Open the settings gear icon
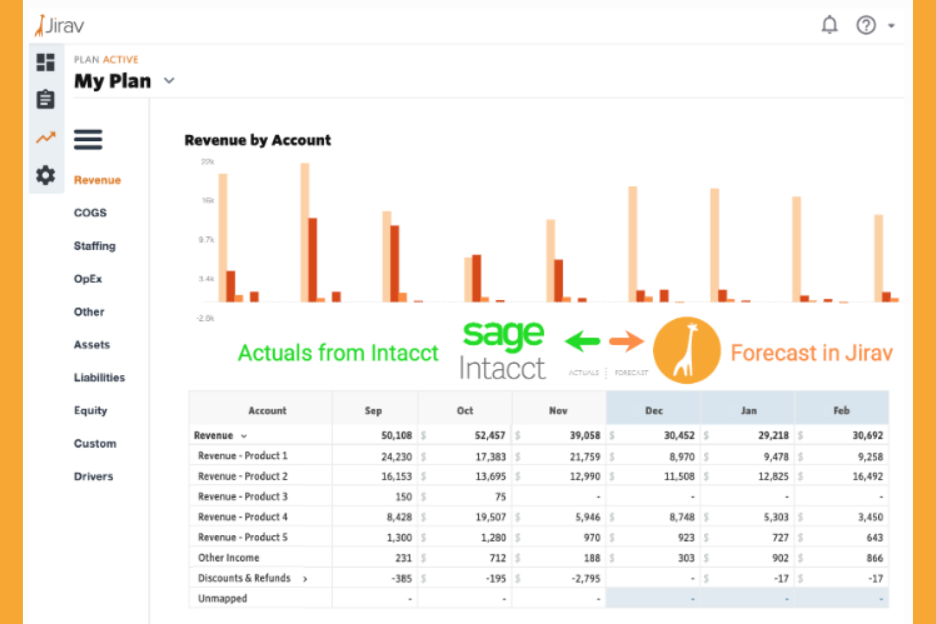The image size is (936, 624). (x=46, y=176)
